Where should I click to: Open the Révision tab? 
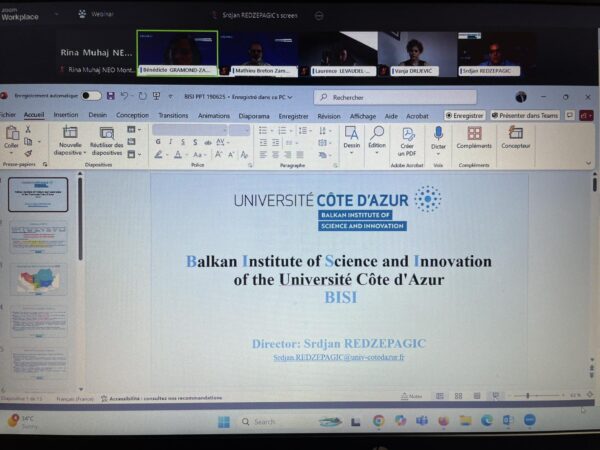(x=329, y=116)
